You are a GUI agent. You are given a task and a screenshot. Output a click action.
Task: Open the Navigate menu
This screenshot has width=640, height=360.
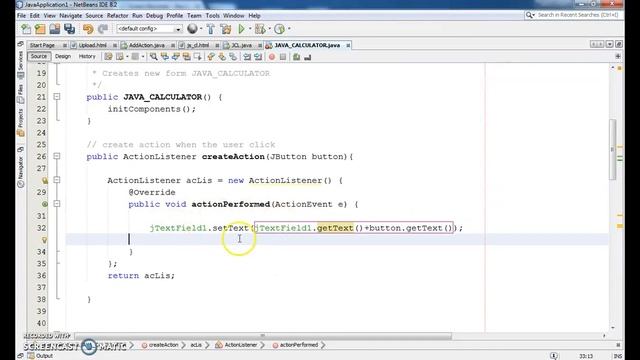coord(71,16)
